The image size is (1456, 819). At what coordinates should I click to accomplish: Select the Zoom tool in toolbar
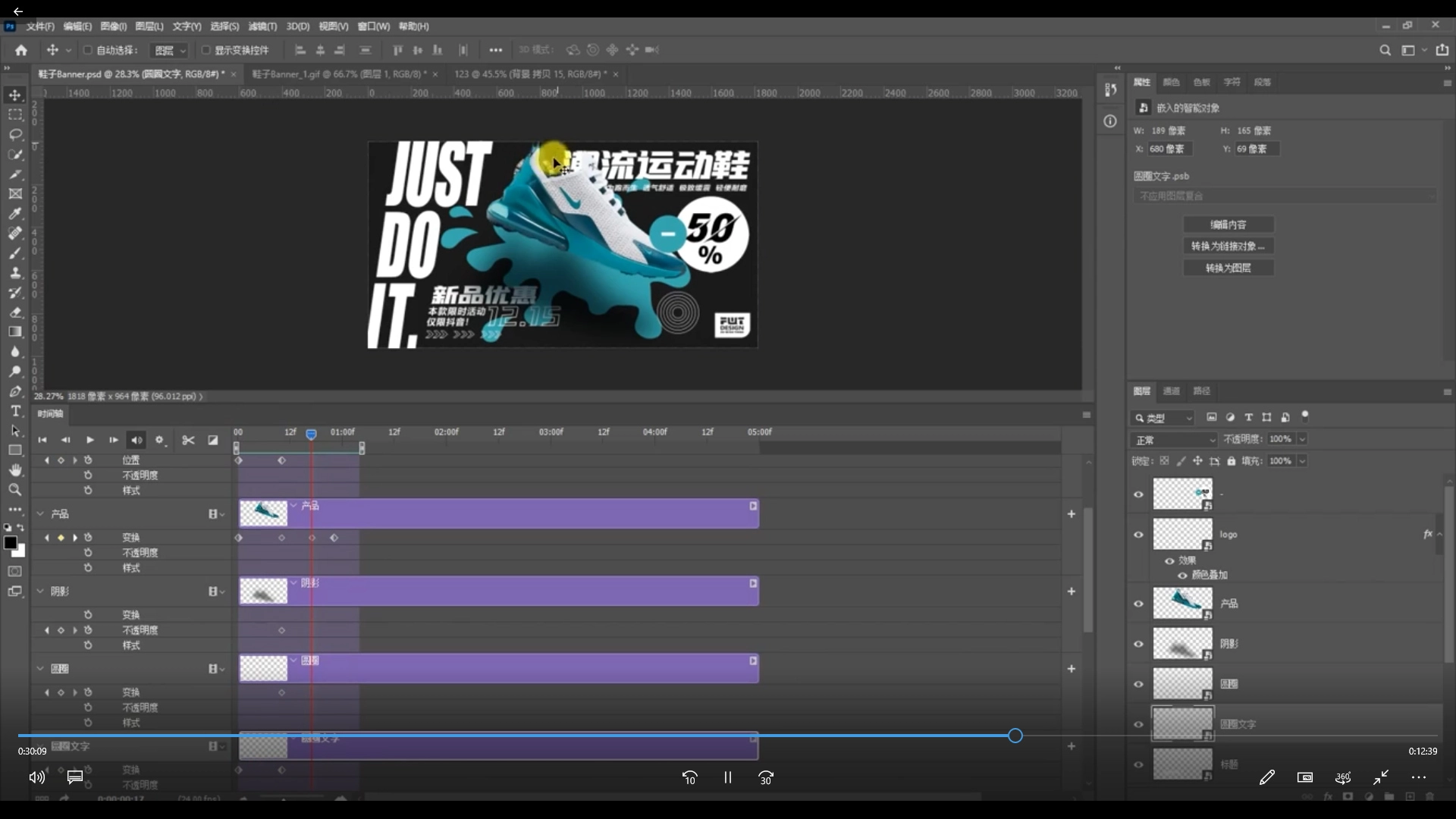pos(15,490)
